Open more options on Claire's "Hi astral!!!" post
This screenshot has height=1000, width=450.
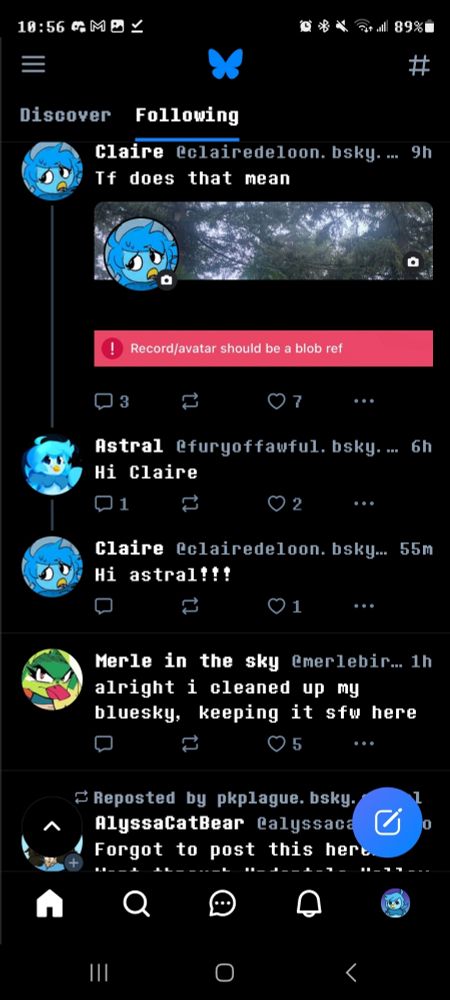pyautogui.click(x=364, y=606)
